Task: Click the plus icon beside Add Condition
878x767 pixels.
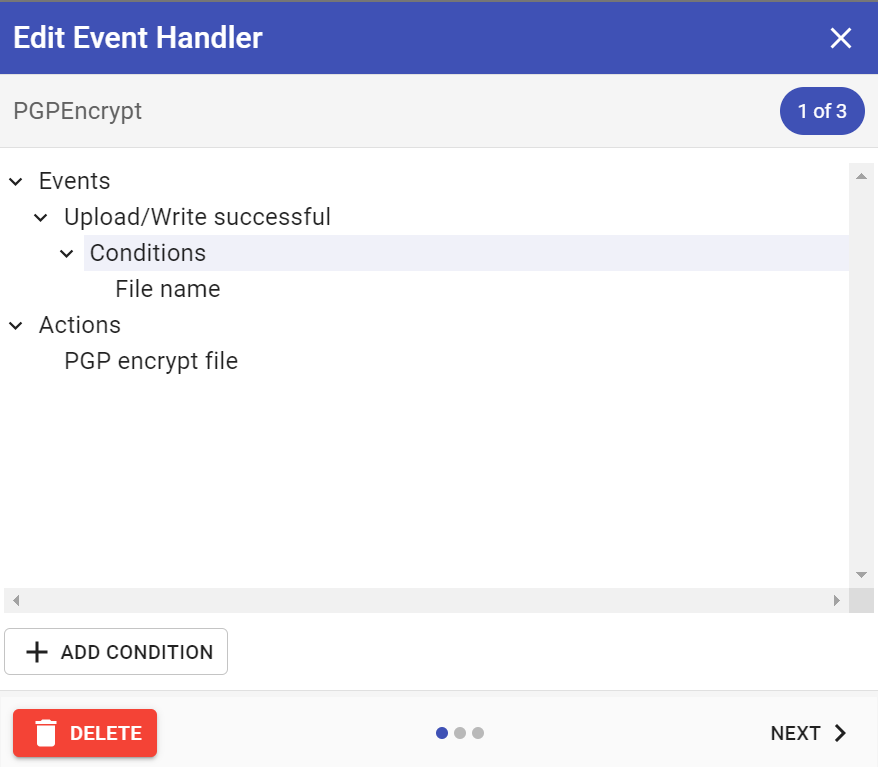Action: 36,651
